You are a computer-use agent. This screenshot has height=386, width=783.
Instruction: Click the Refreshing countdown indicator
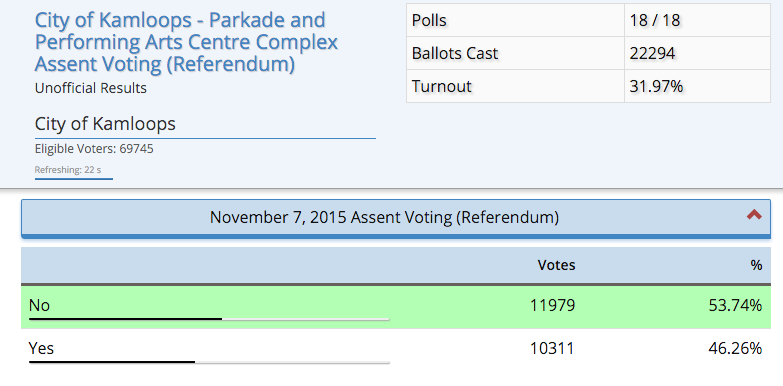tap(68, 170)
